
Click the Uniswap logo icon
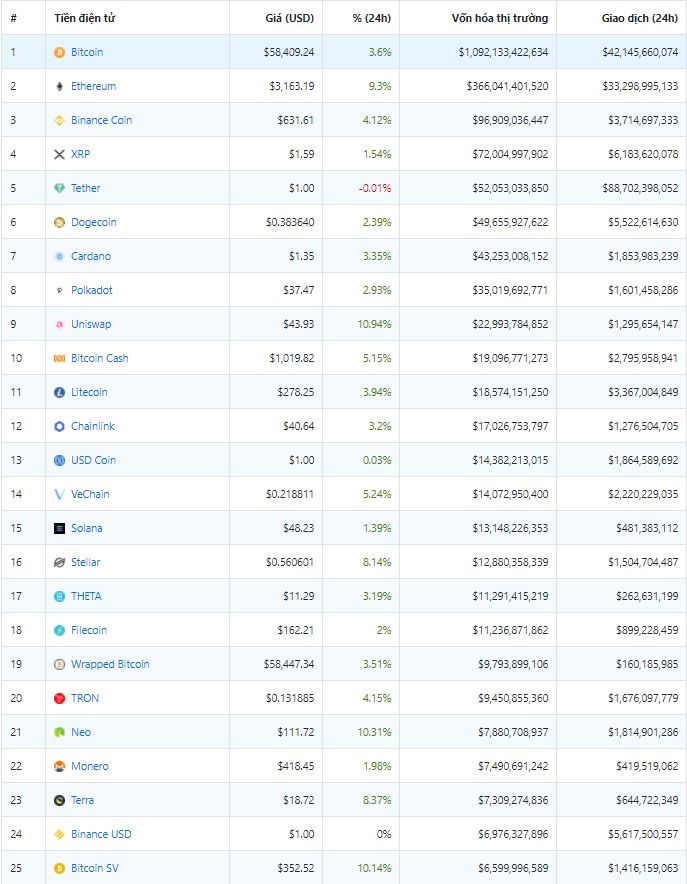coord(59,324)
